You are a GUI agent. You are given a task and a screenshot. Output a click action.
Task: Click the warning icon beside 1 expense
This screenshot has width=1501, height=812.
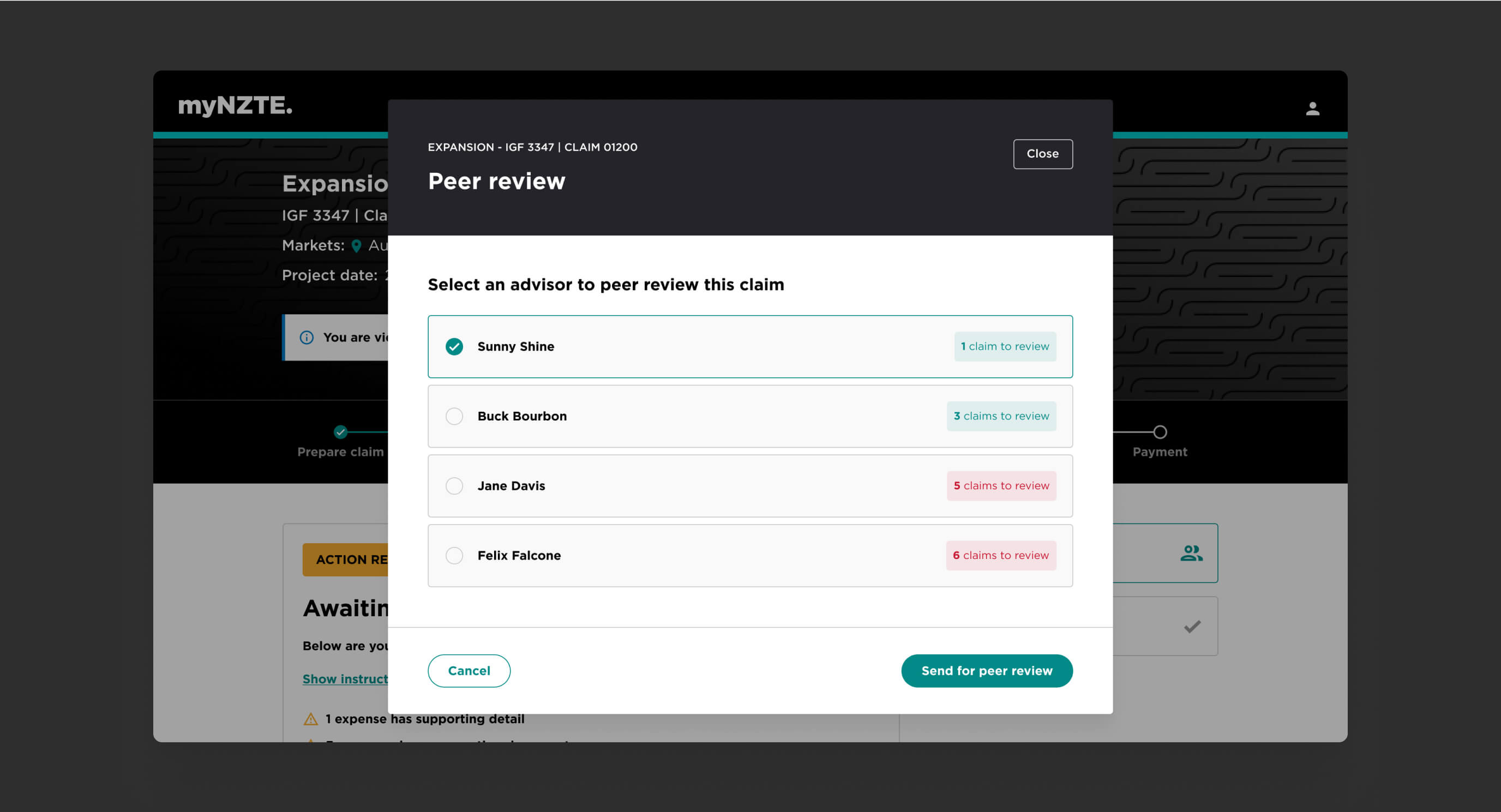(x=310, y=719)
